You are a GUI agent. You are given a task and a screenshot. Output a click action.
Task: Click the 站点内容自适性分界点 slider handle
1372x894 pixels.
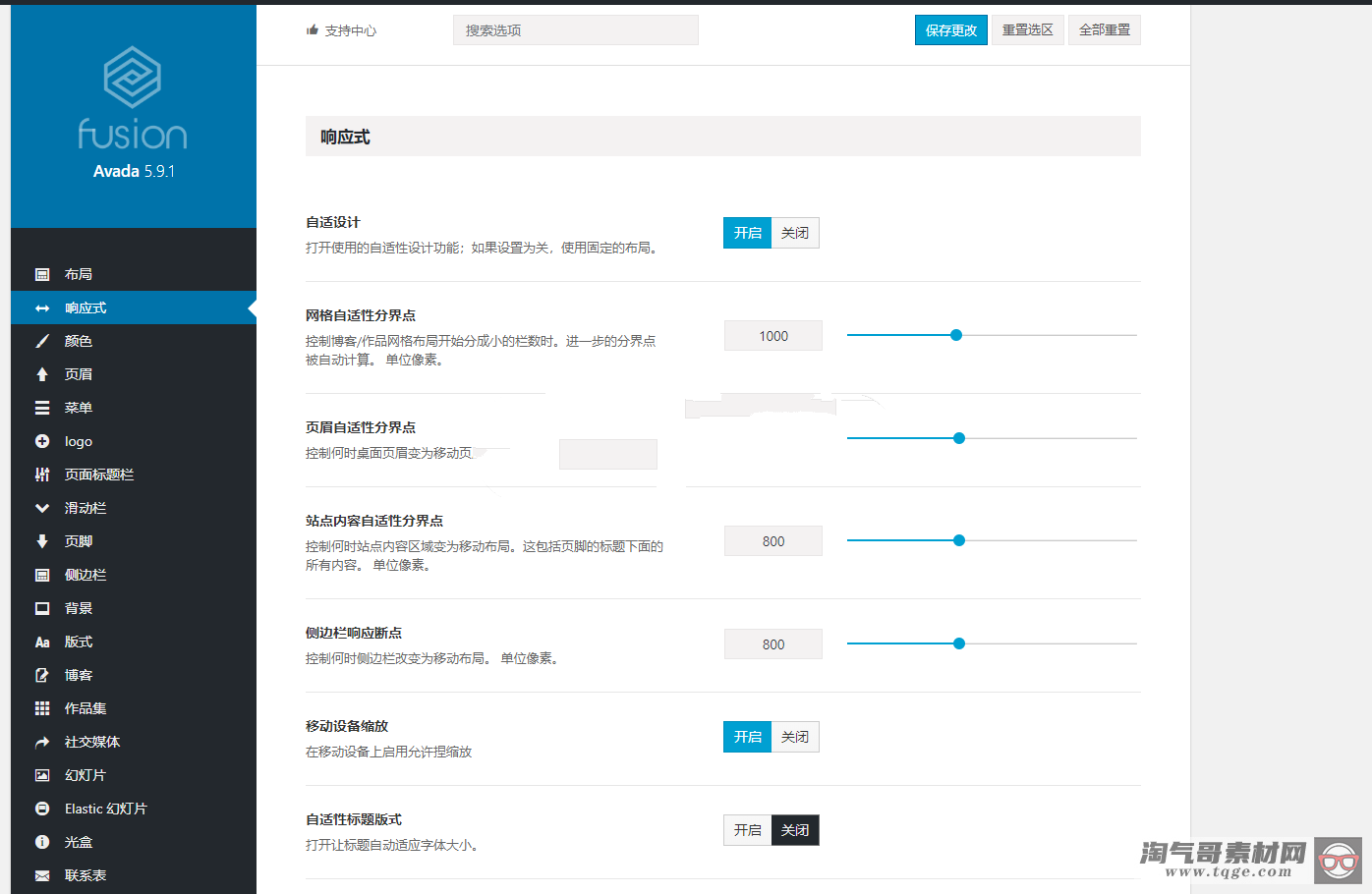959,540
